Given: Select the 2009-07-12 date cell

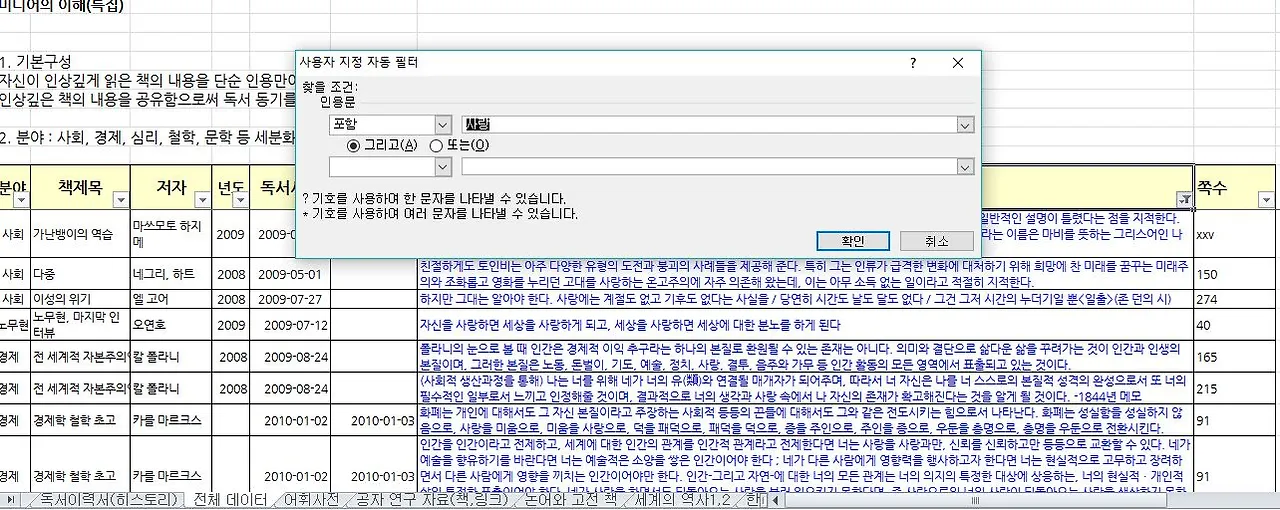Looking at the screenshot, I should (290, 325).
